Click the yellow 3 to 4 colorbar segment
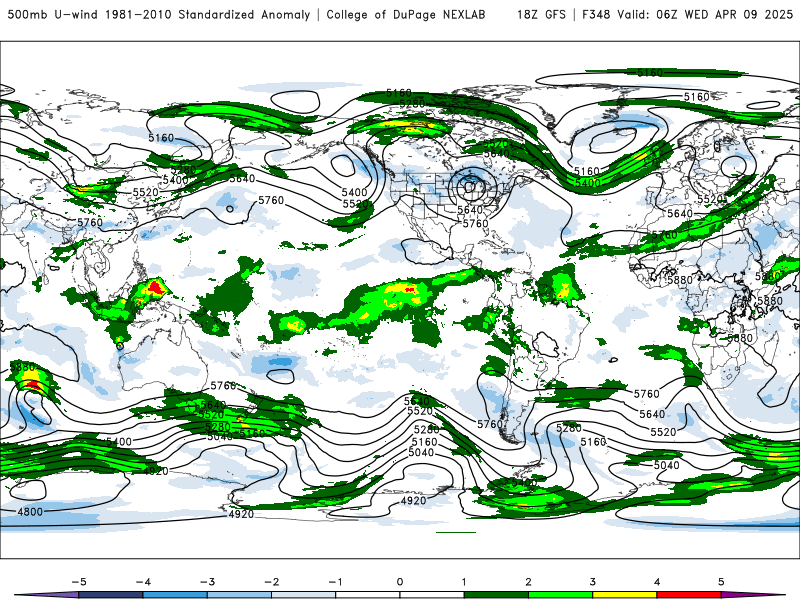This screenshot has height=600, width=800. (624, 595)
